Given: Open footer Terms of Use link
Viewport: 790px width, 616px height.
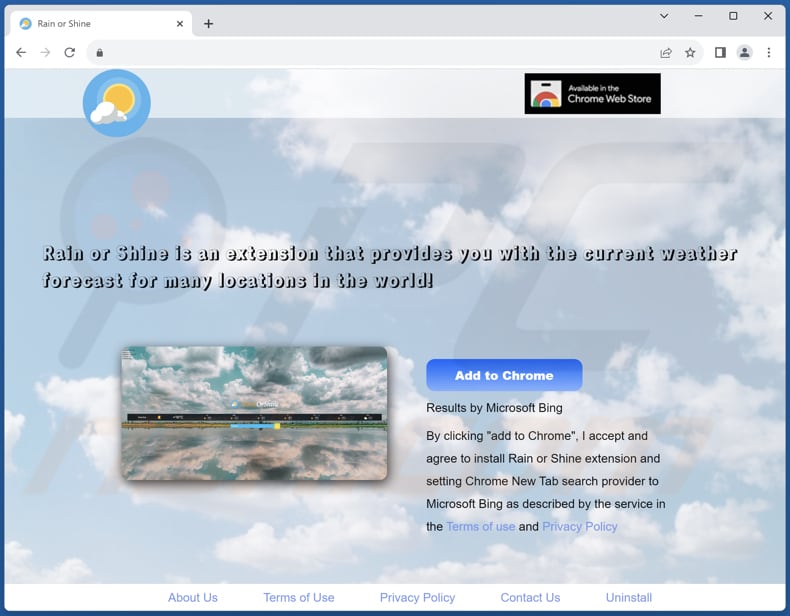Looking at the screenshot, I should tap(299, 597).
